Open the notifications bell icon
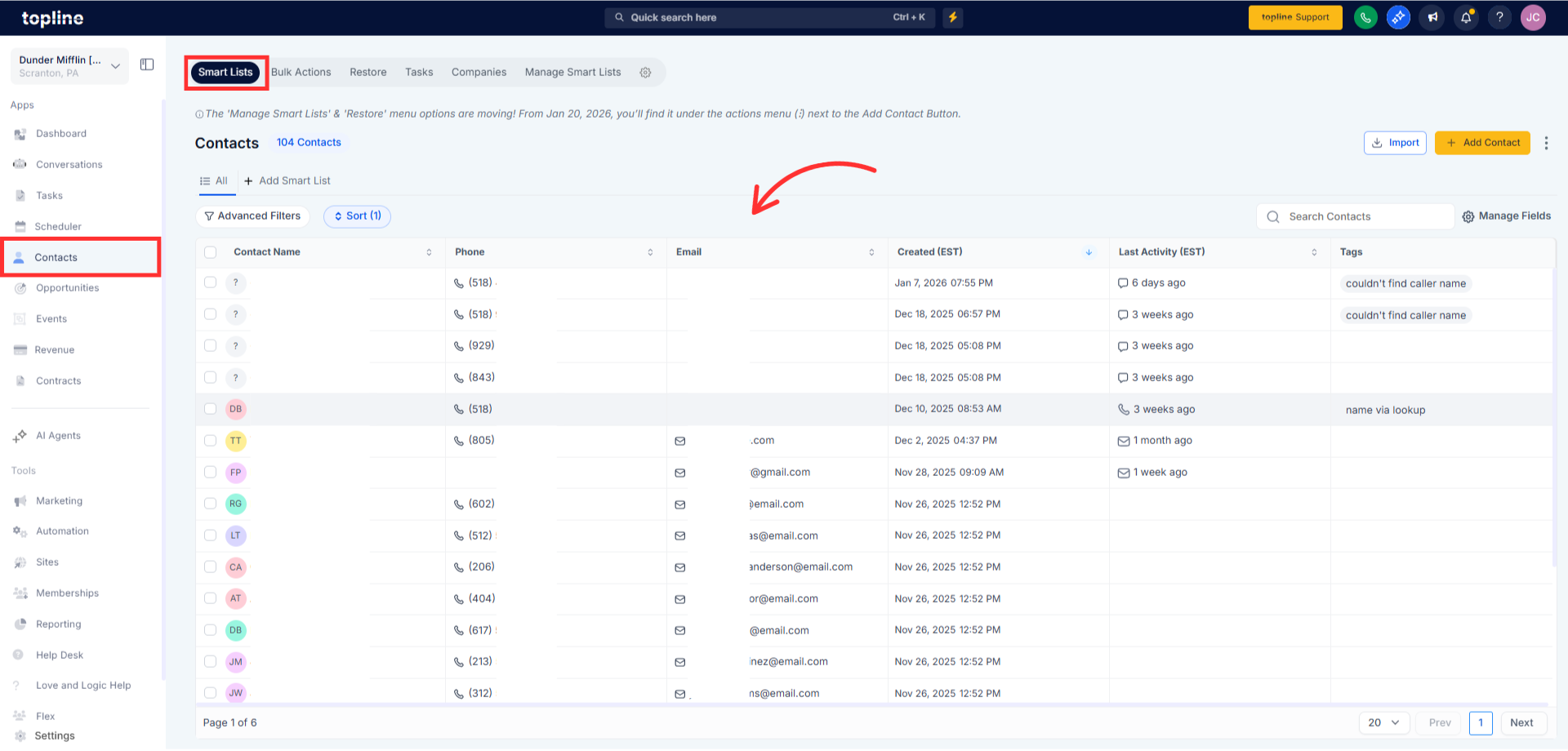Viewport: 1568px width, 751px height. coord(1466,17)
